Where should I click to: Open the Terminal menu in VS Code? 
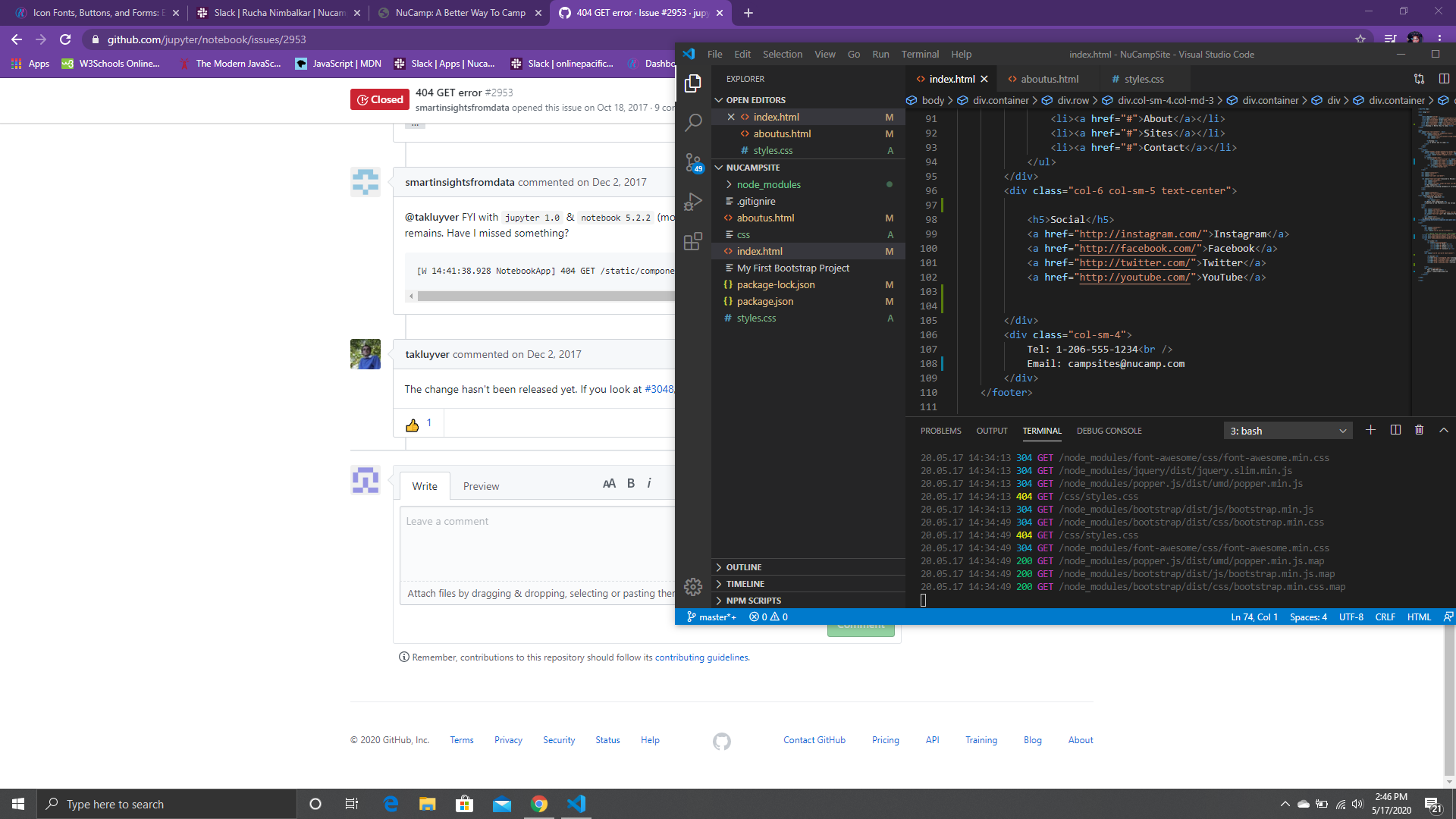920,54
